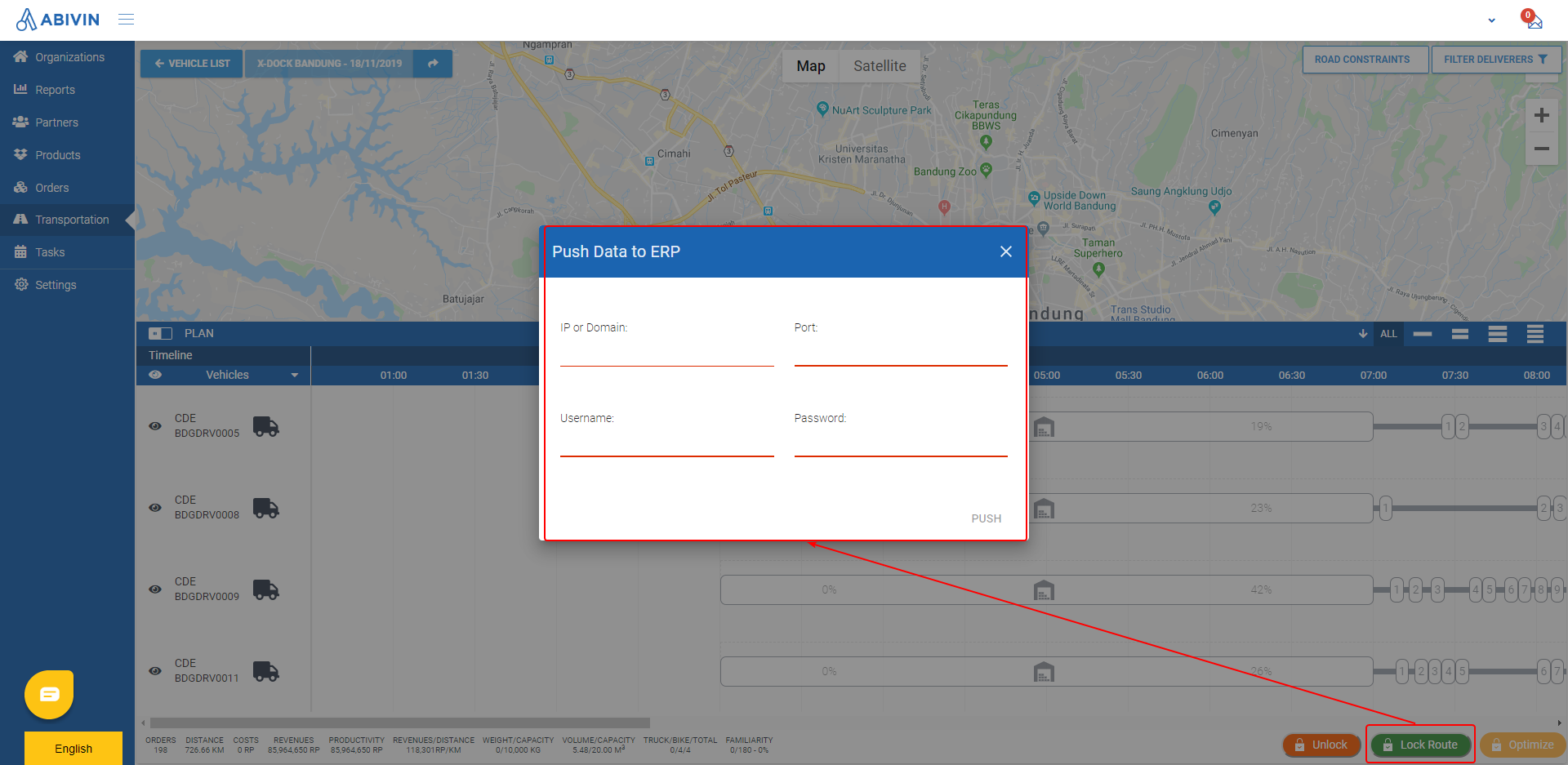Open the yellow chat support widget

(49, 695)
